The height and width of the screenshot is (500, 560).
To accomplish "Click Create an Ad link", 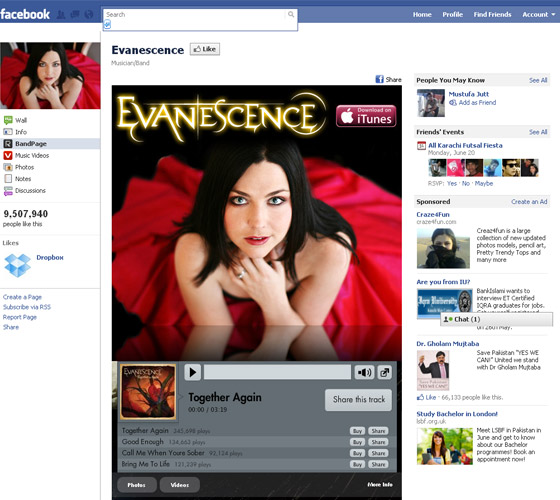I will pos(529,202).
